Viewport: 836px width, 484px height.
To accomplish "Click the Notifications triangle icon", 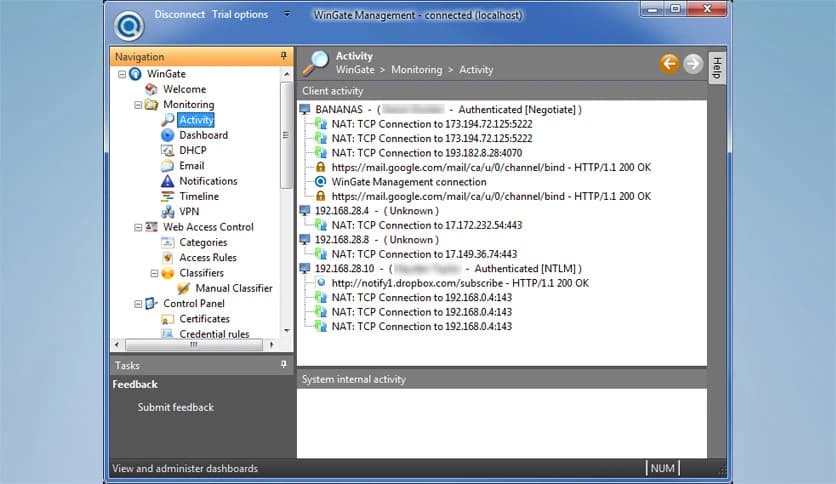I will point(167,181).
